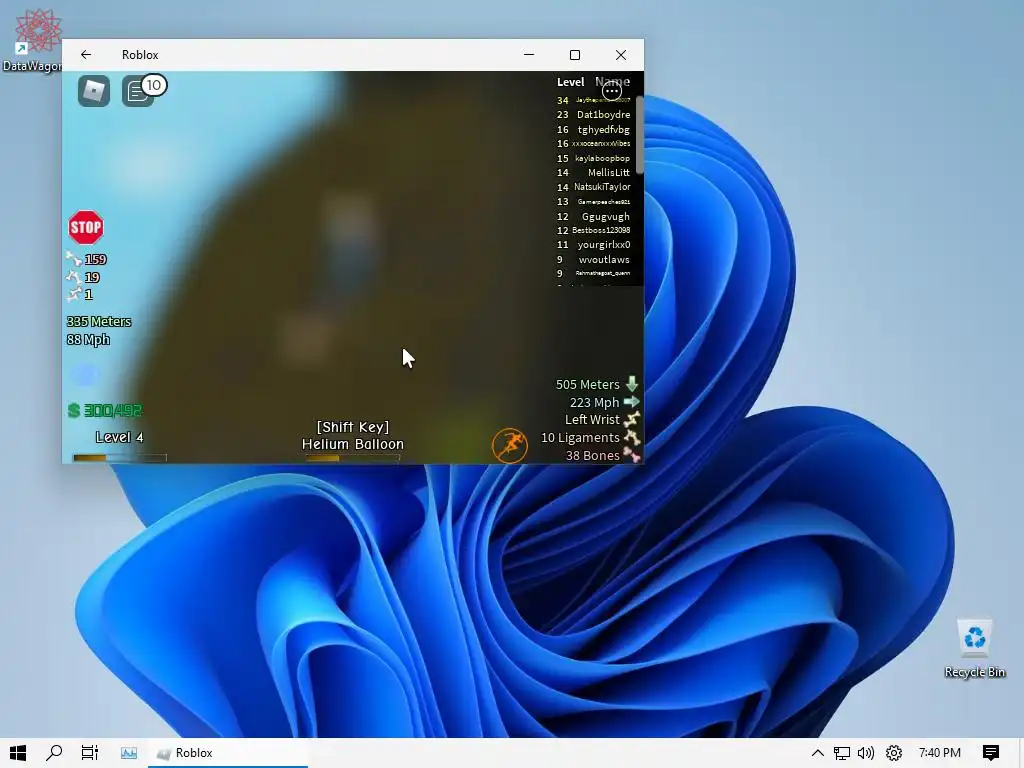Click the 300,492 money amount

(113, 410)
